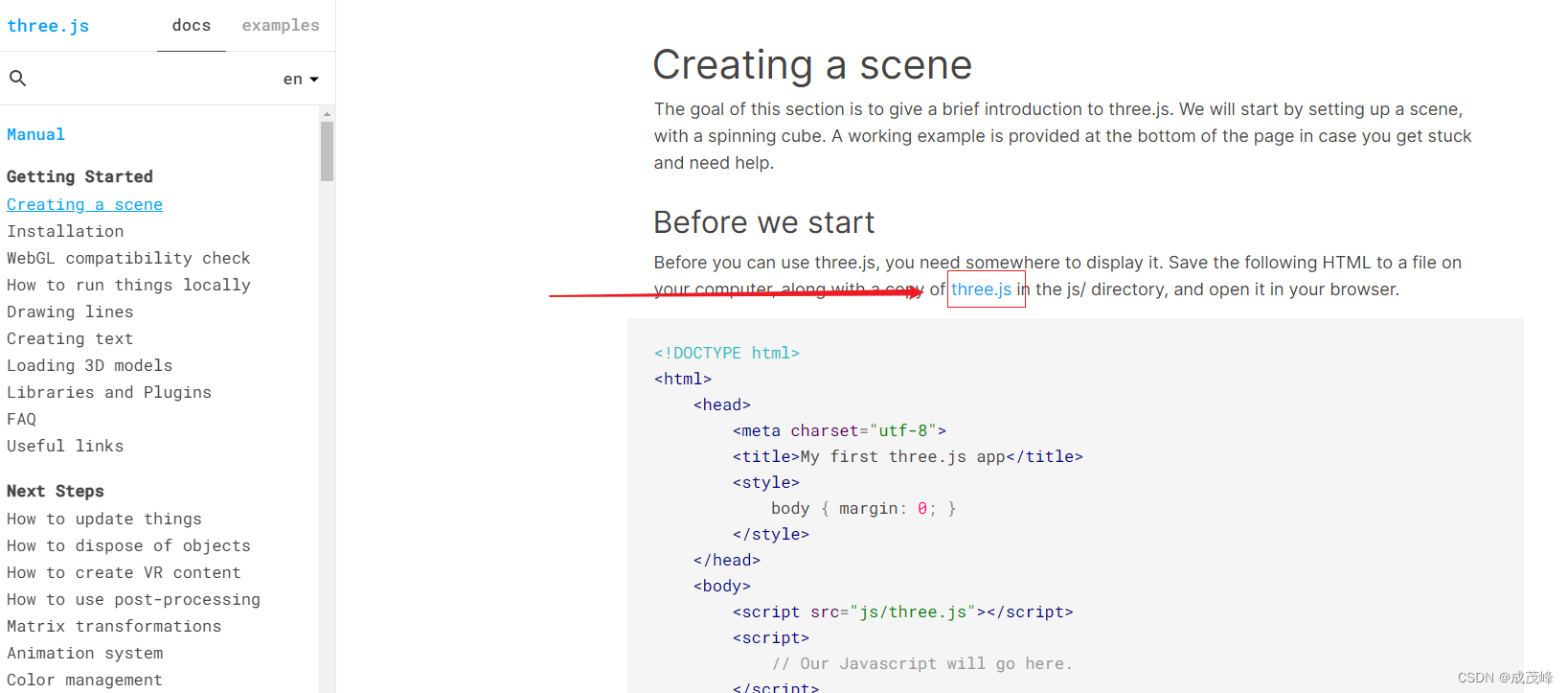Click the script src js/three.js line
This screenshot has height=693, width=1568.
903,612
